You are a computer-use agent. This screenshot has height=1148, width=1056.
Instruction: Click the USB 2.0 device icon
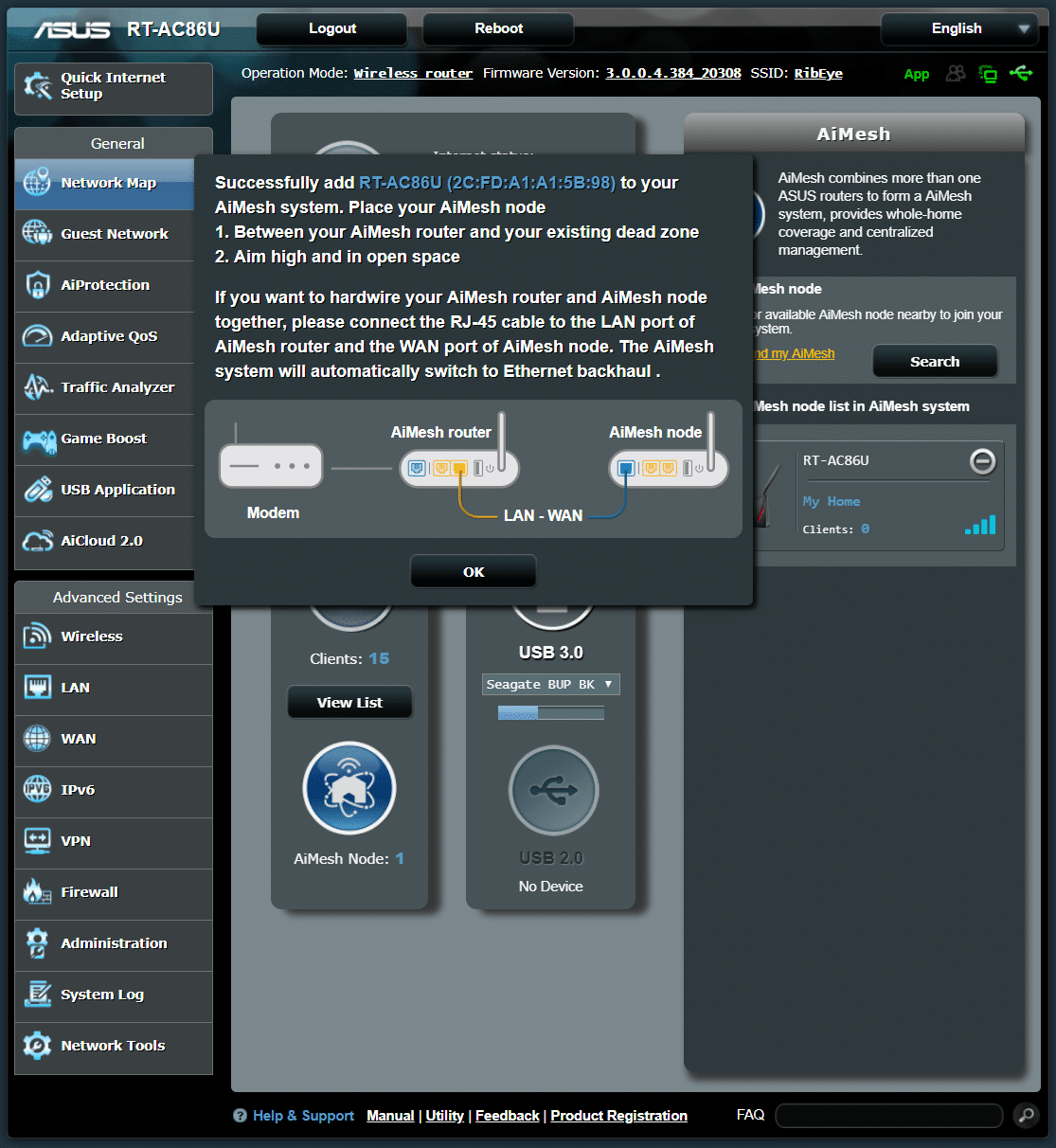pos(553,790)
